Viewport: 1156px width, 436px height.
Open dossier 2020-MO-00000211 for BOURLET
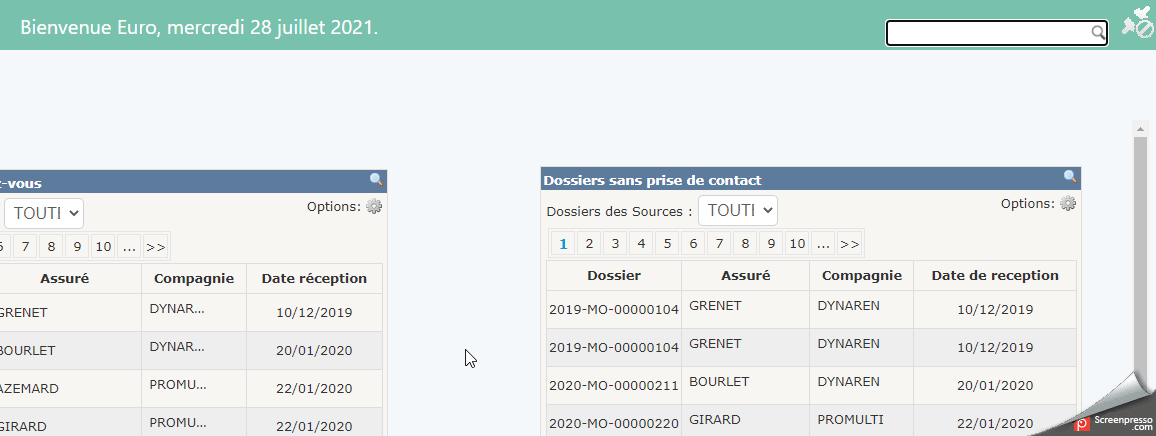613,385
